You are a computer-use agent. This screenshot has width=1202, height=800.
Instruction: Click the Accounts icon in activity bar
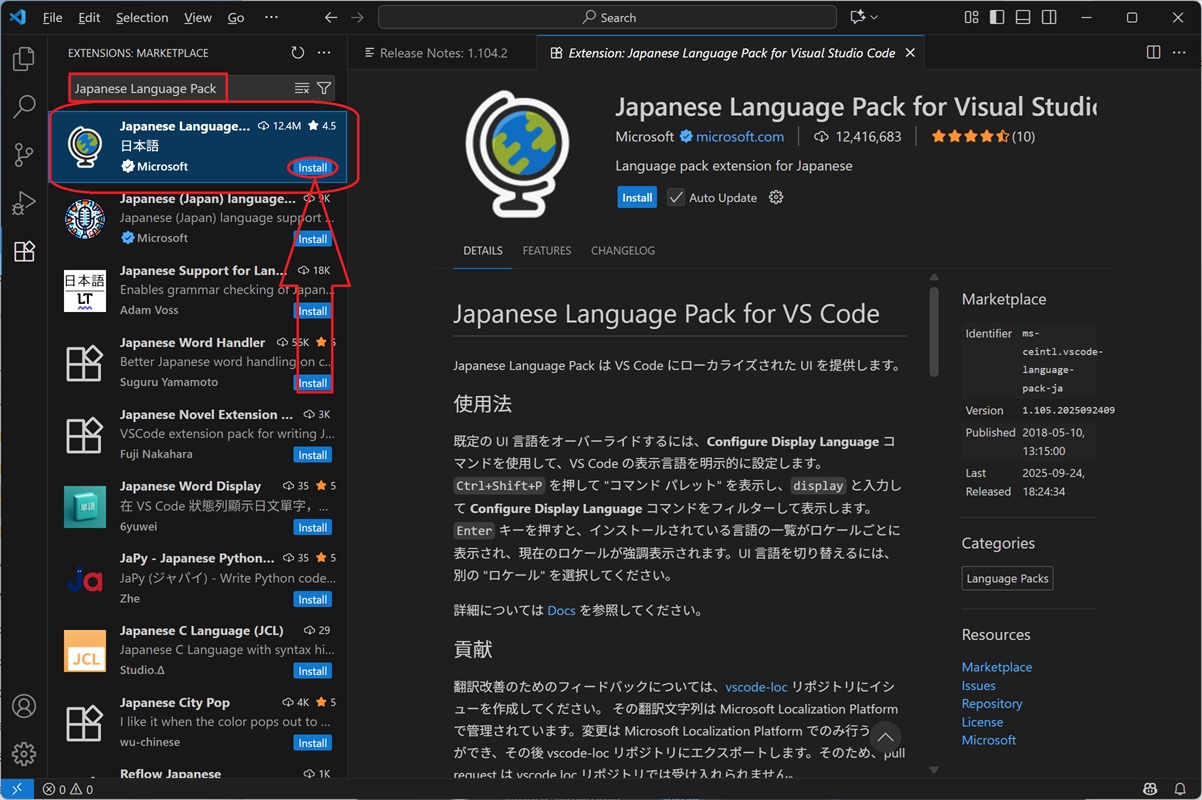pyautogui.click(x=24, y=706)
